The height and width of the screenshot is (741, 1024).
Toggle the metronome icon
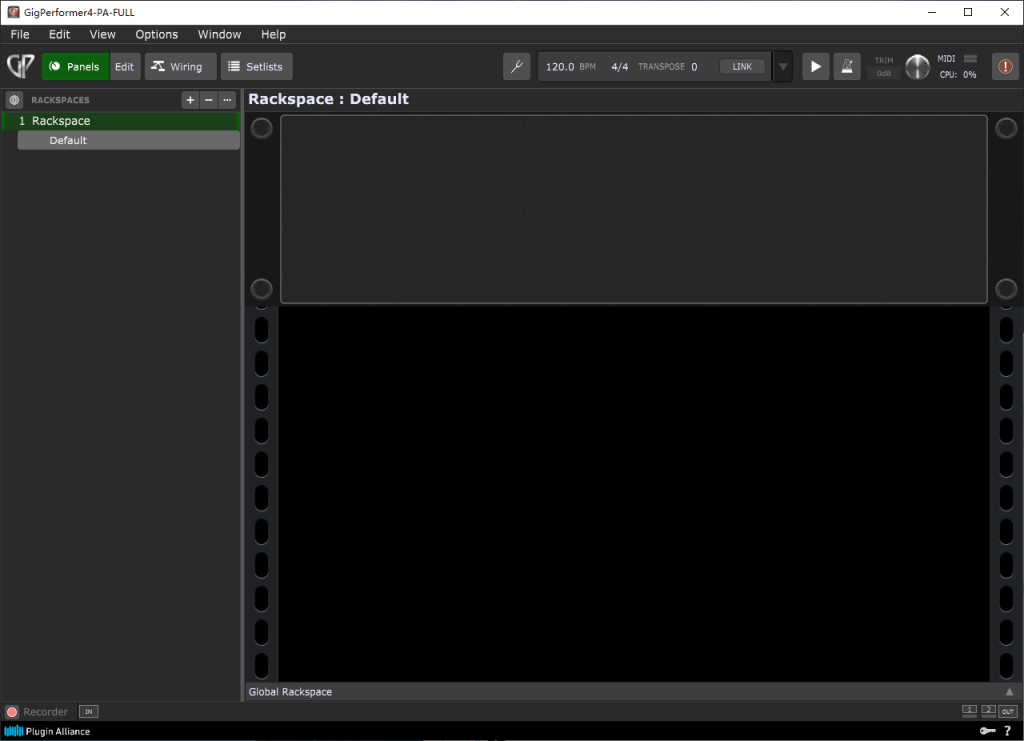(x=847, y=67)
